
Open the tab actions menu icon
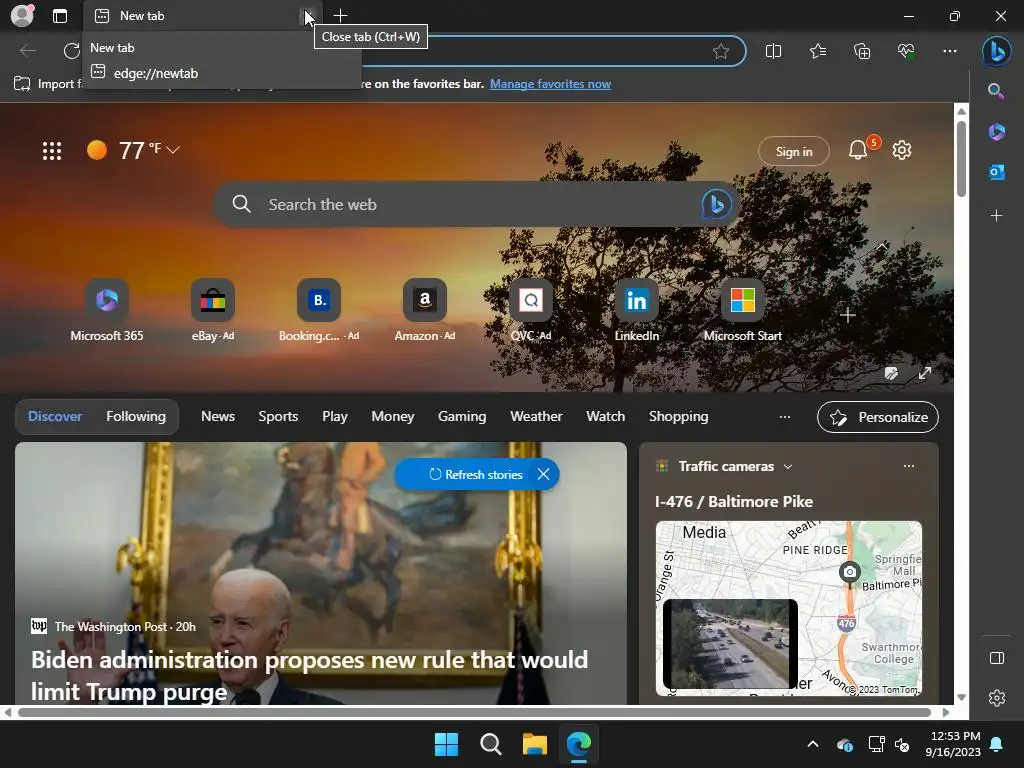[59, 16]
